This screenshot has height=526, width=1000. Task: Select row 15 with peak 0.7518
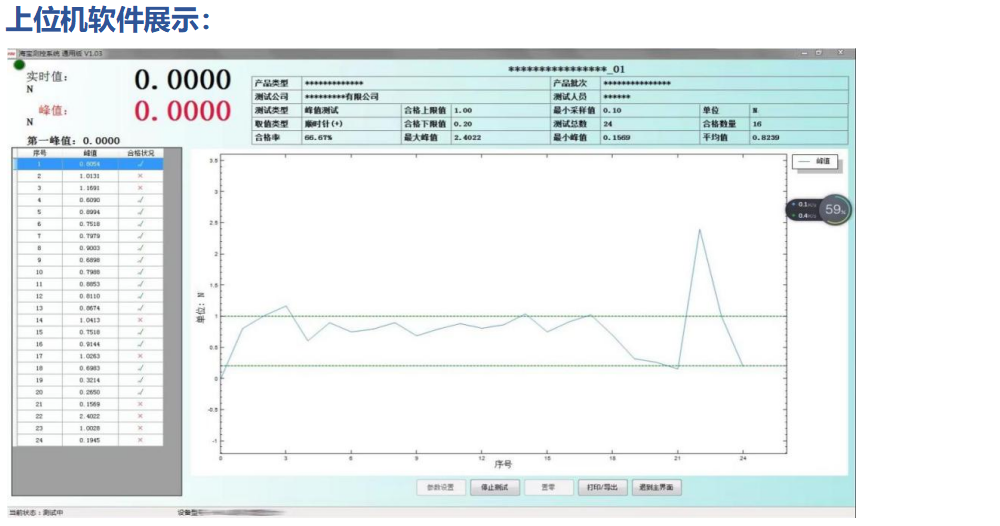(x=89, y=332)
